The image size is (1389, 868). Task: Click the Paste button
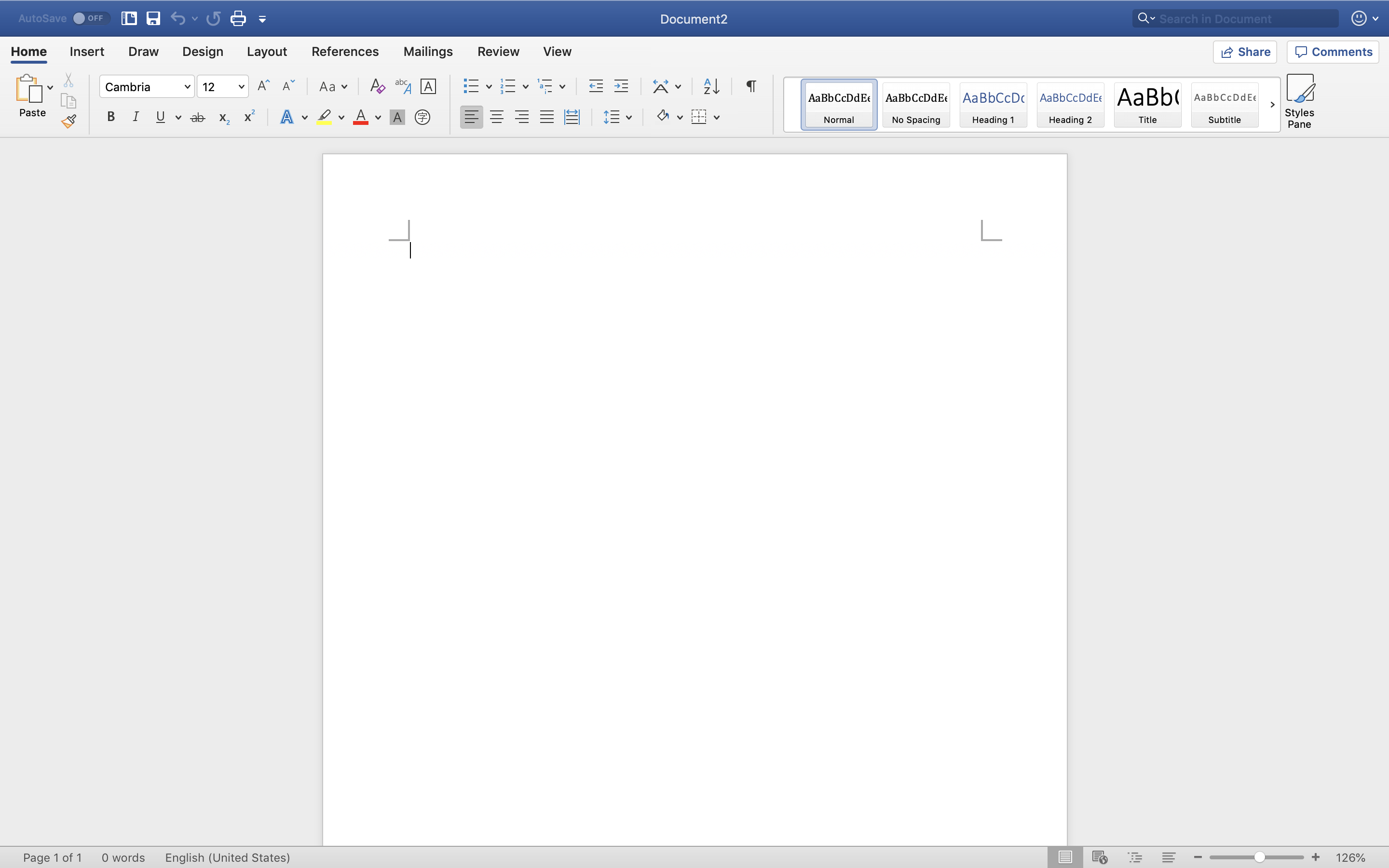coord(32,96)
